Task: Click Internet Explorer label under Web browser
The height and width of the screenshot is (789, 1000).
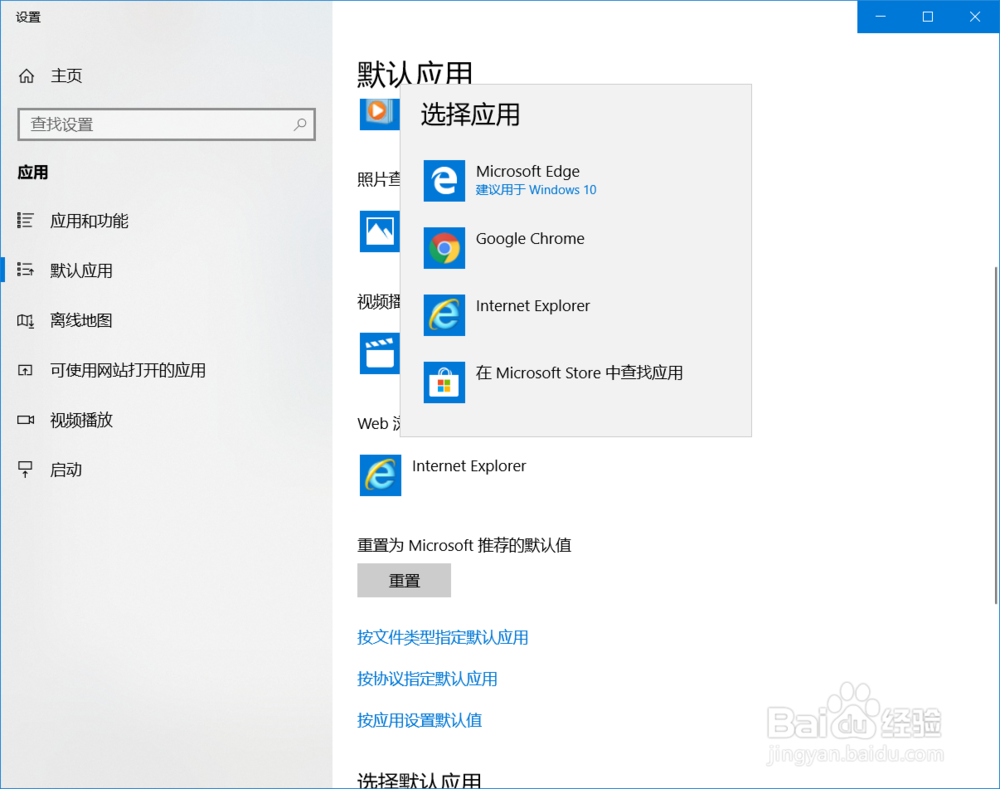Action: point(469,466)
